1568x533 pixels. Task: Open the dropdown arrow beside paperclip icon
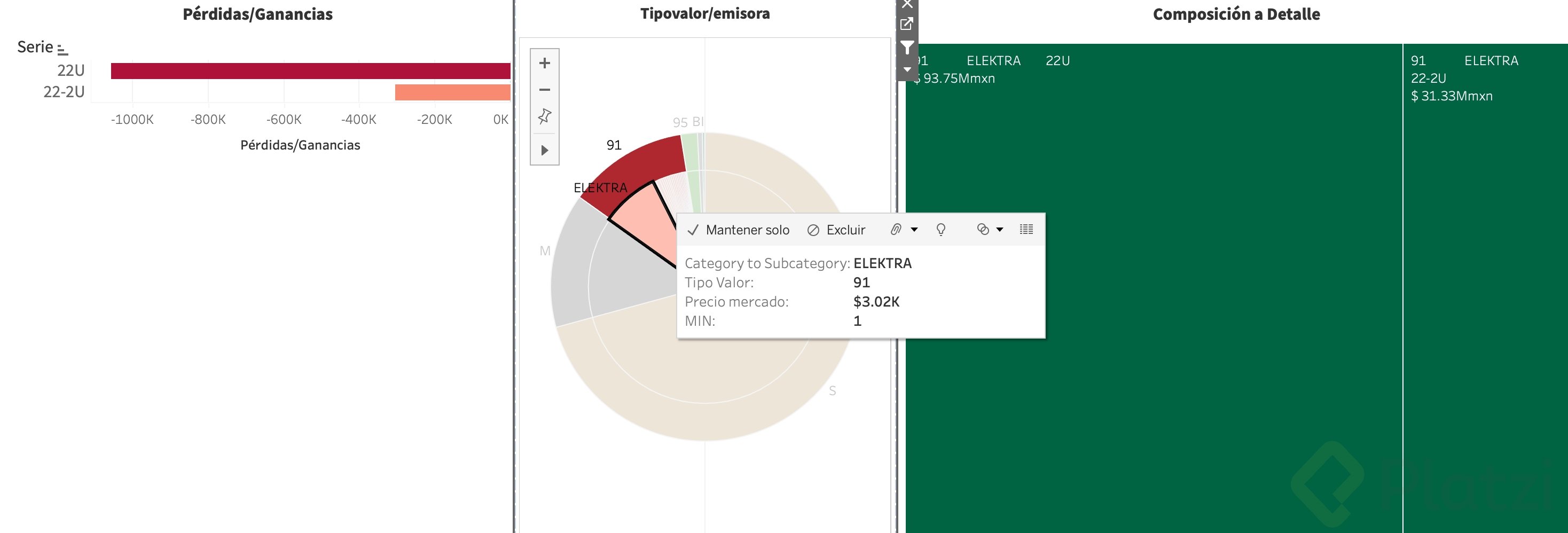point(914,230)
